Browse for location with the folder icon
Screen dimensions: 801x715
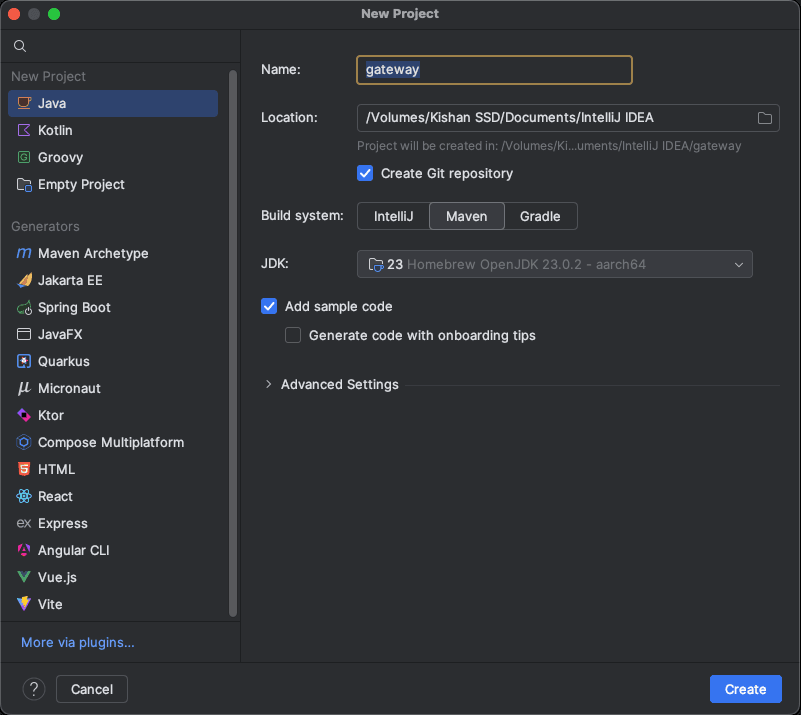click(x=765, y=118)
